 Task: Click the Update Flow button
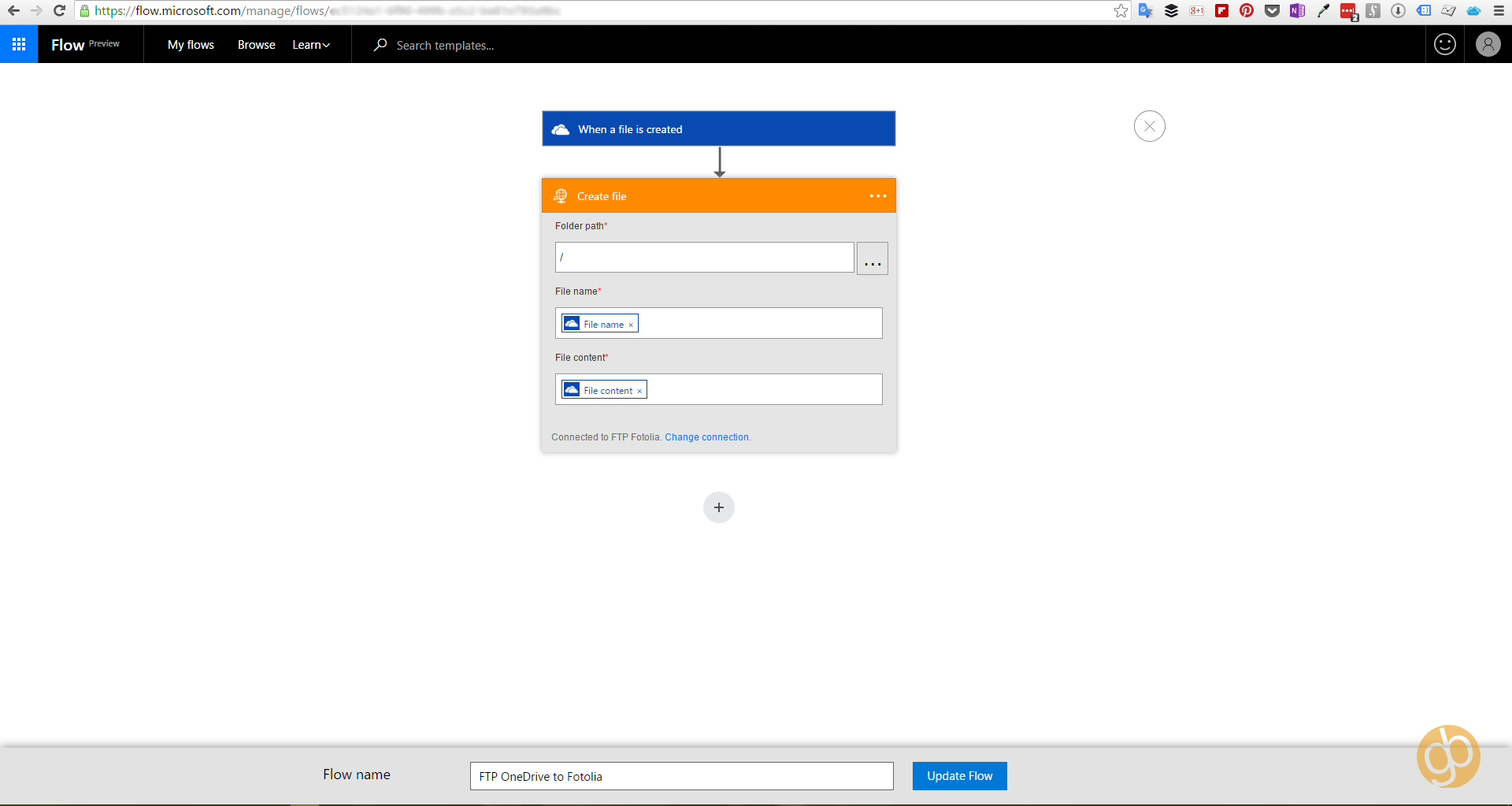[959, 776]
